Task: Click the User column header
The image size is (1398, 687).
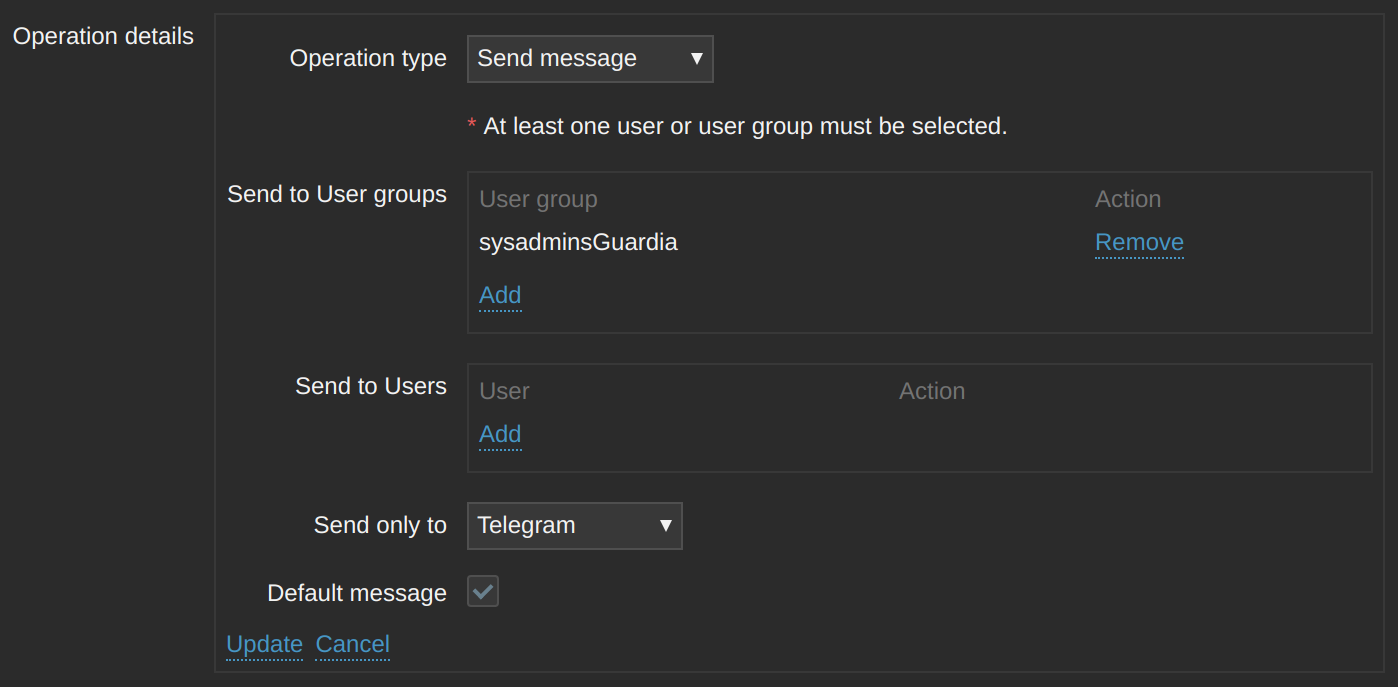Action: 504,392
